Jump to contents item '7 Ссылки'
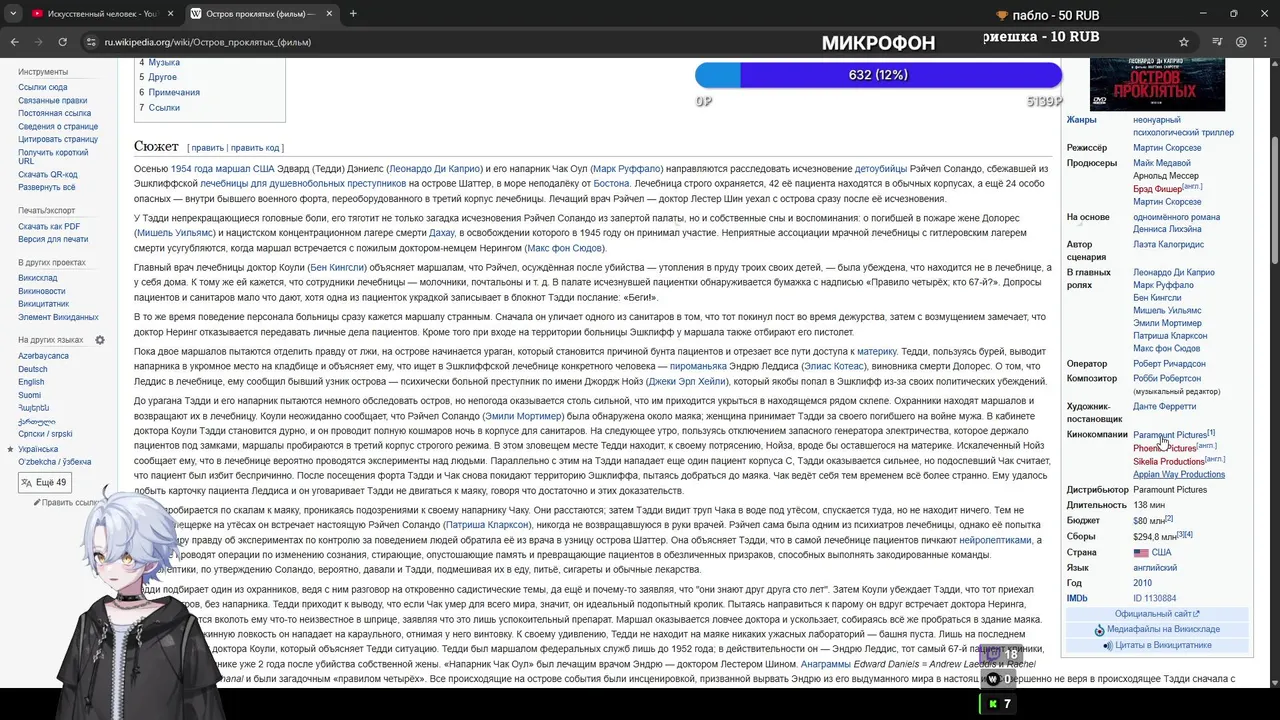1280x720 pixels. click(x=159, y=107)
